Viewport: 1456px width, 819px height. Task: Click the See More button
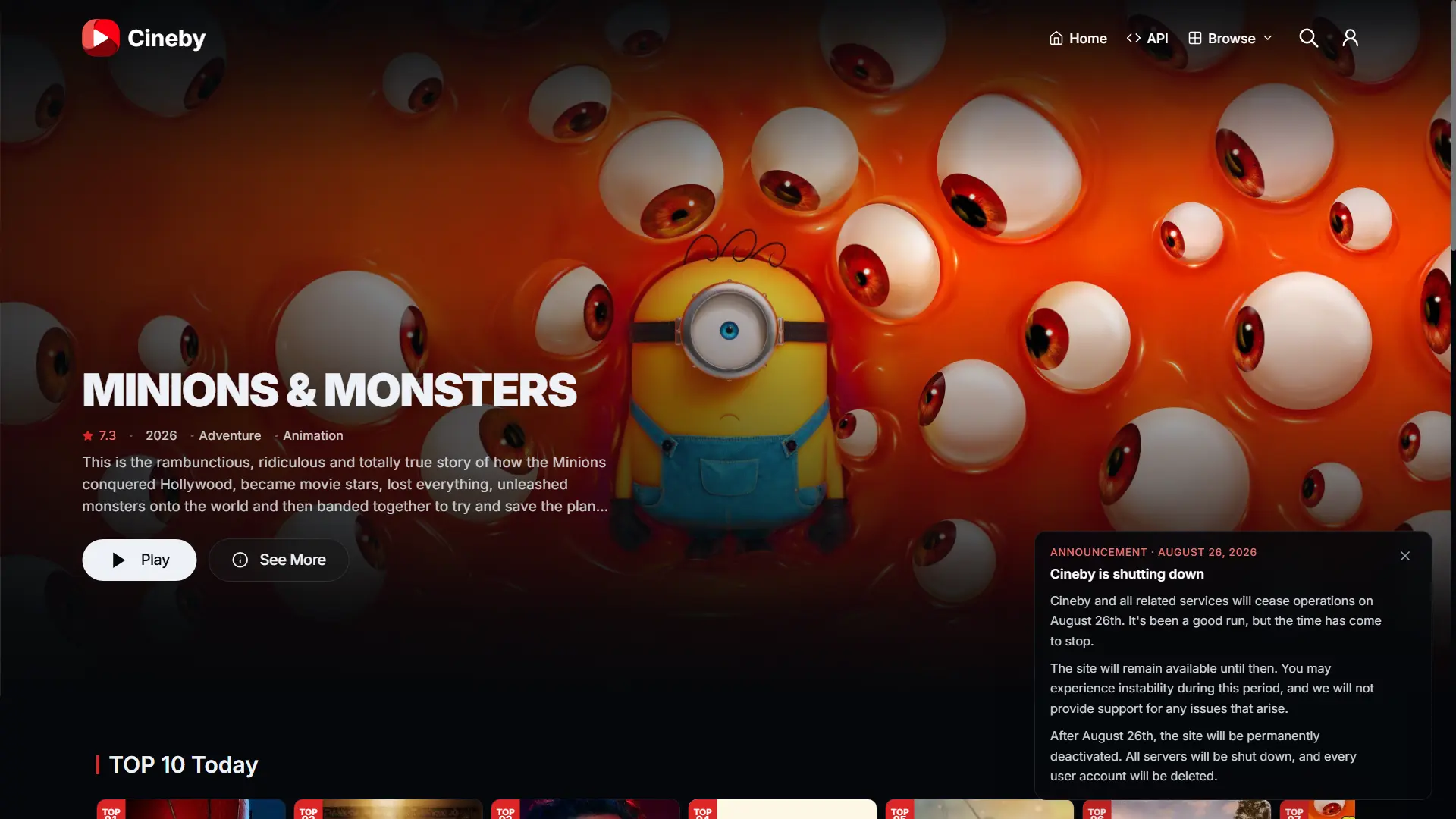[x=278, y=560]
